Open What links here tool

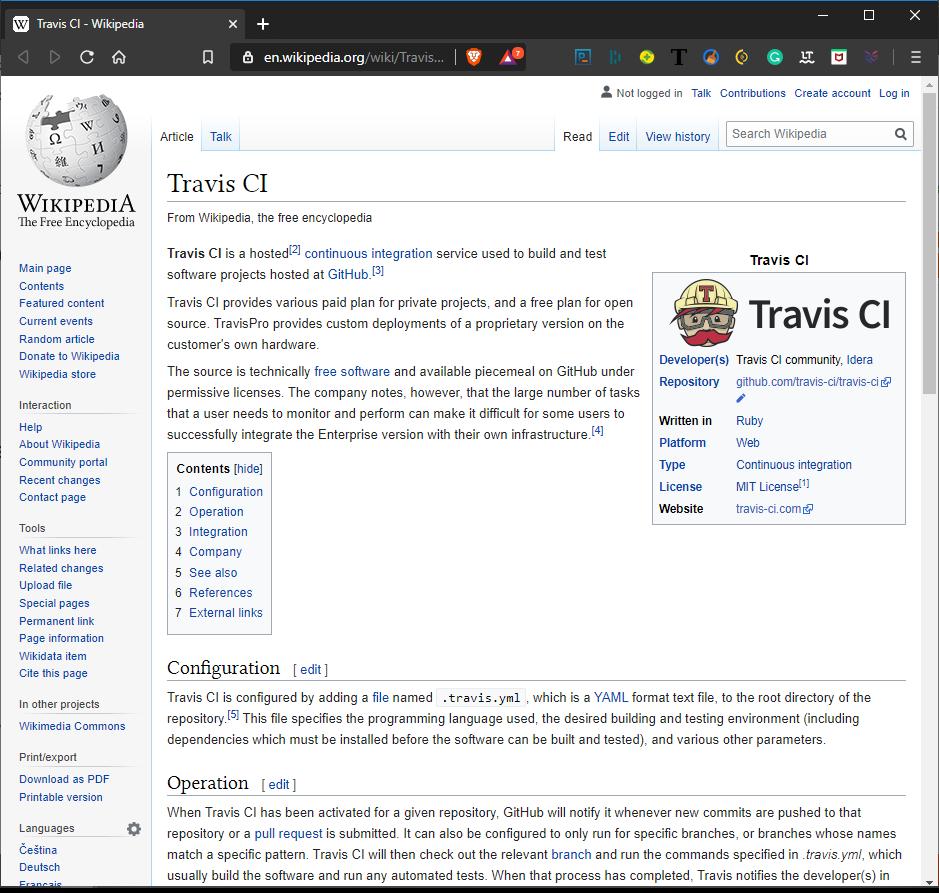(x=57, y=550)
